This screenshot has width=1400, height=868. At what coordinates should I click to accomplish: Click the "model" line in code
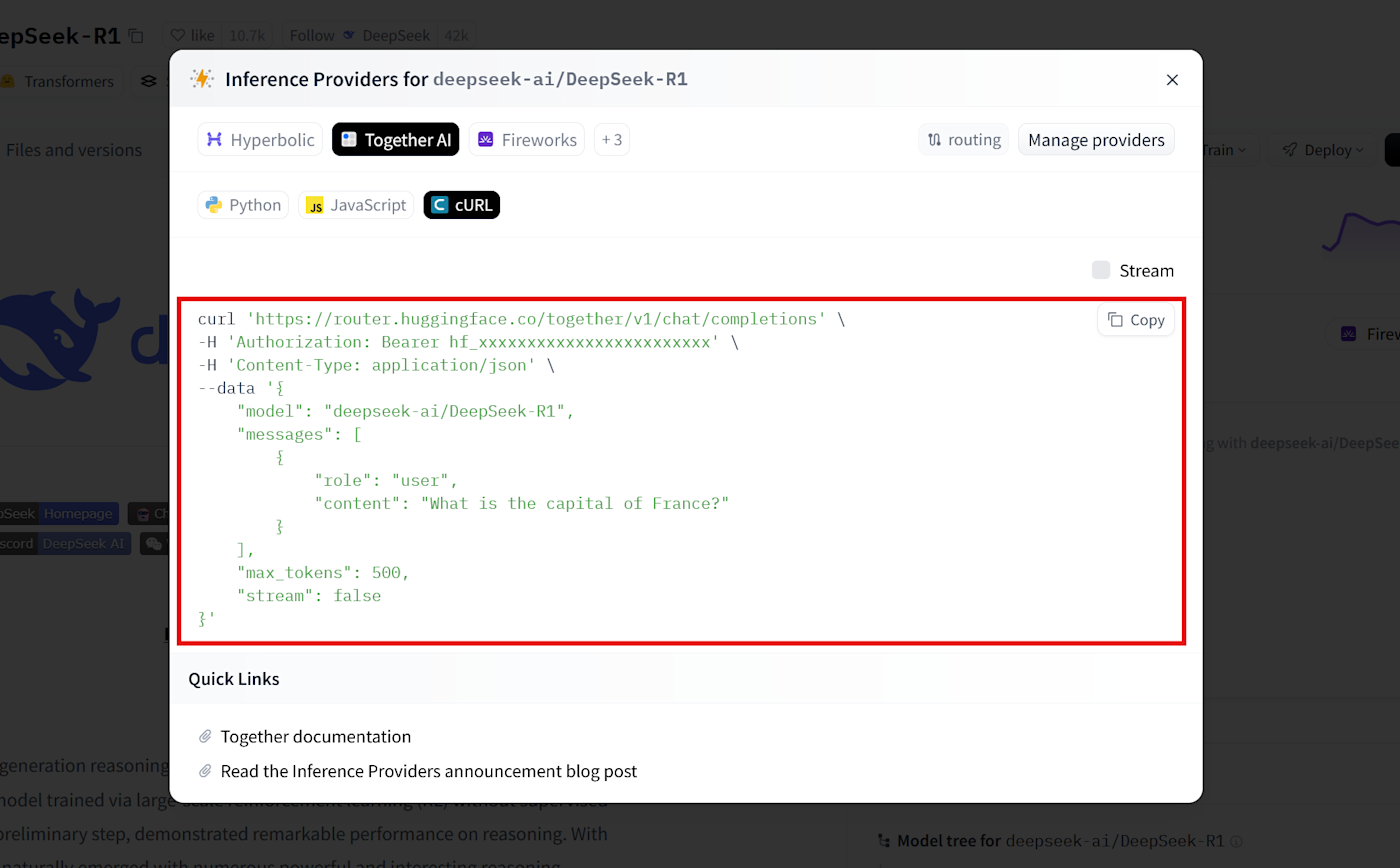point(405,411)
